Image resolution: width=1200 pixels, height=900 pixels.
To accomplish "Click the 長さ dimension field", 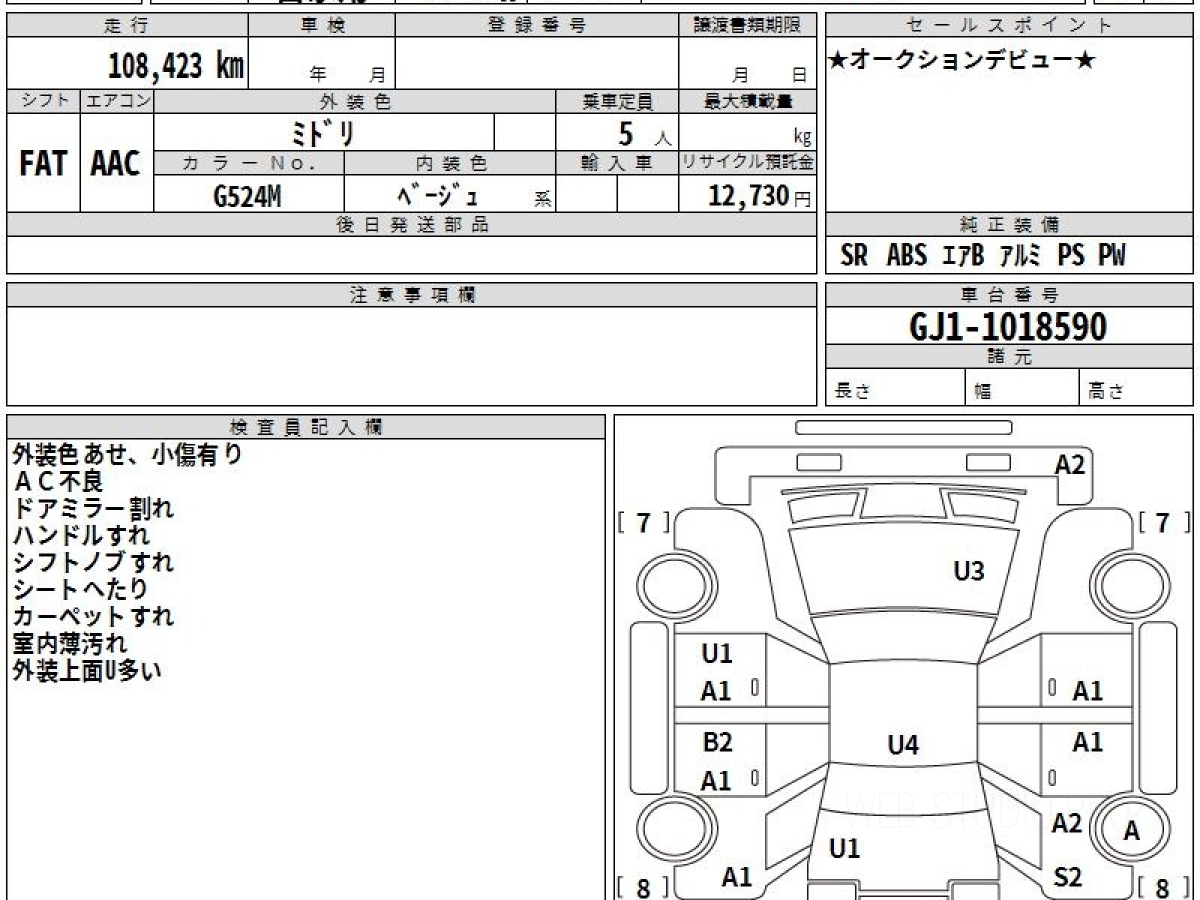I will (895, 389).
